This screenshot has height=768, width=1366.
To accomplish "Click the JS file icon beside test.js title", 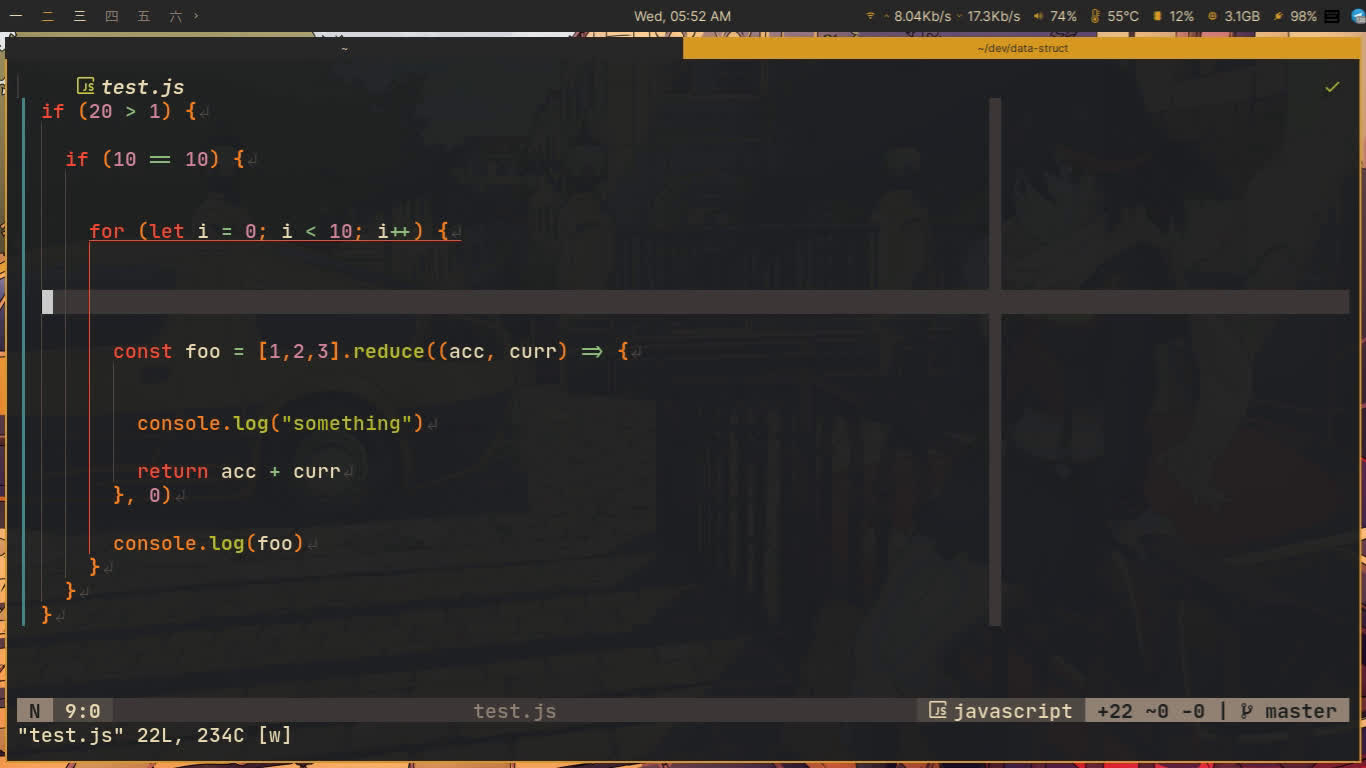I will (86, 86).
